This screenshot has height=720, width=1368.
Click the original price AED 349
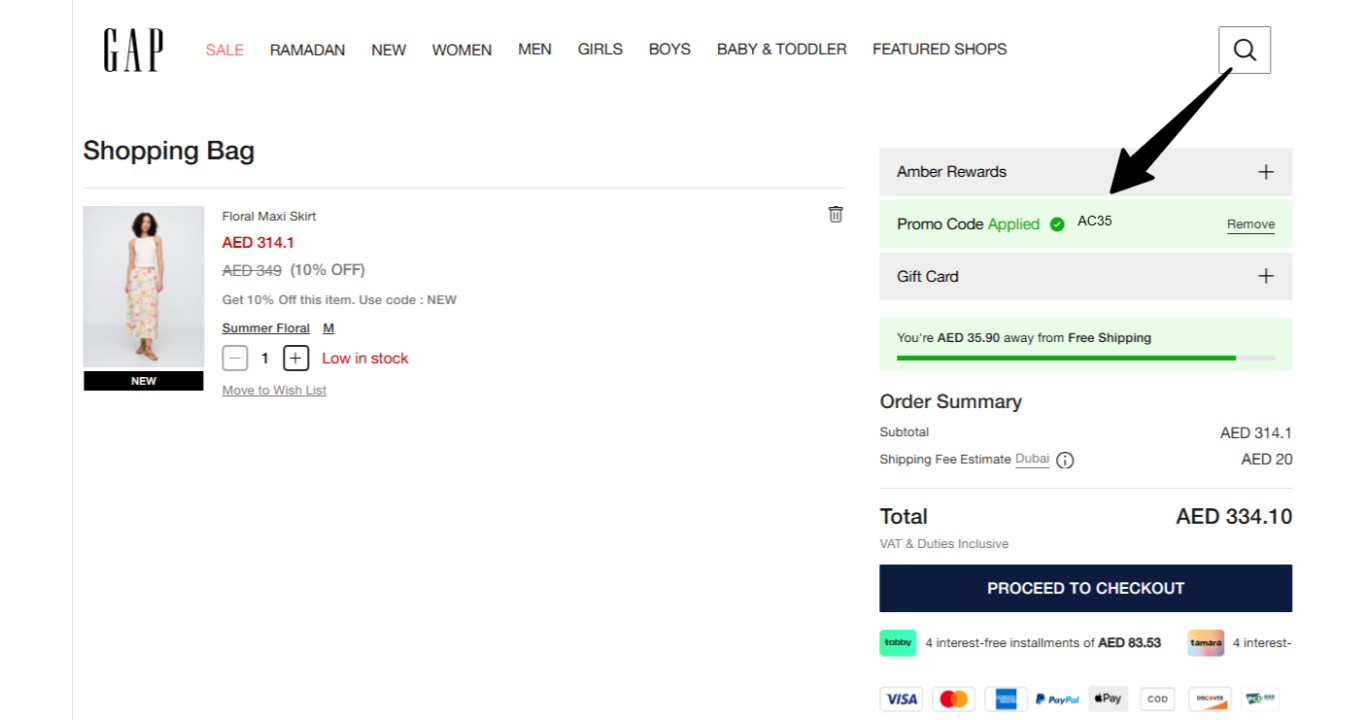252,270
